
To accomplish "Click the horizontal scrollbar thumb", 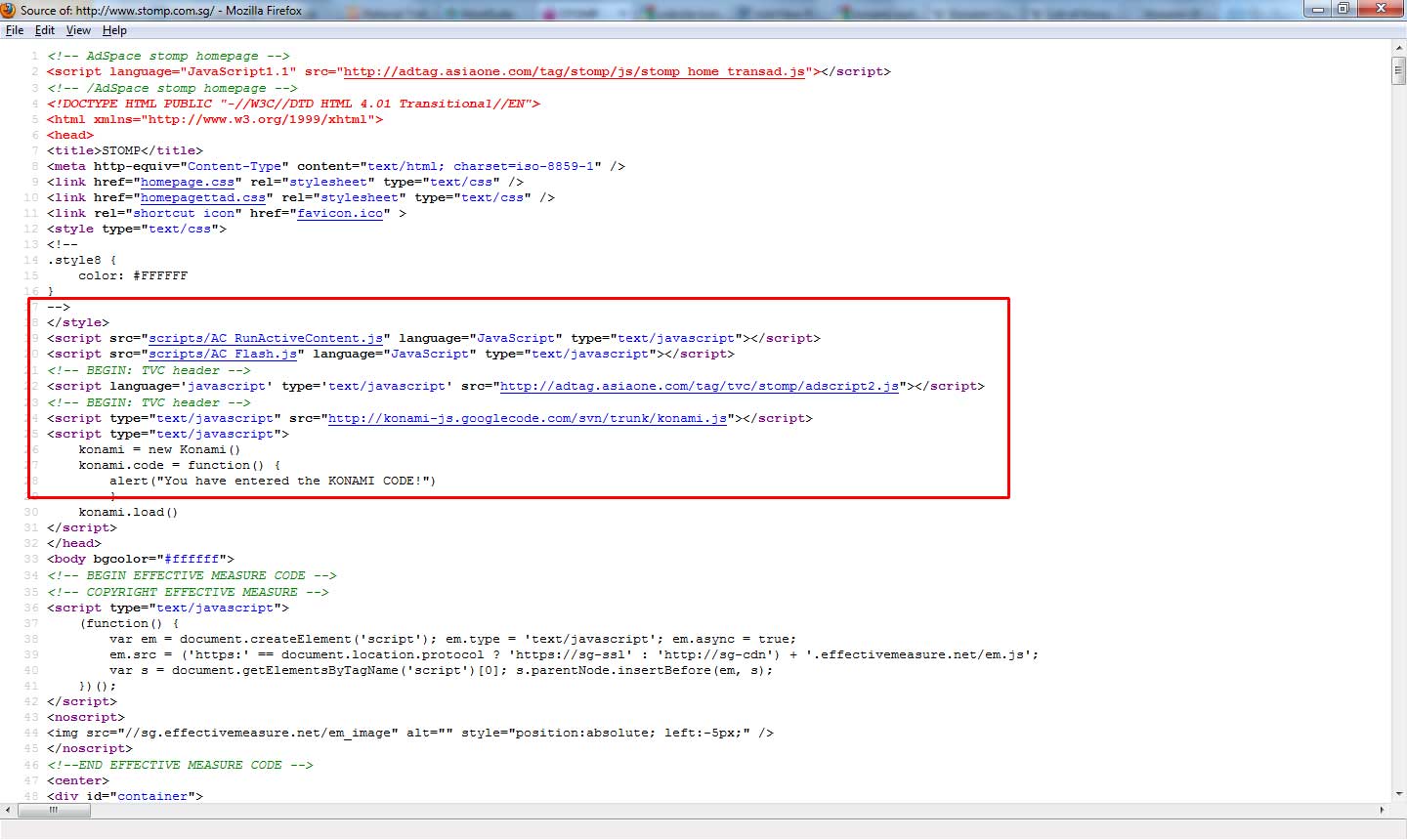I will pyautogui.click(x=54, y=810).
